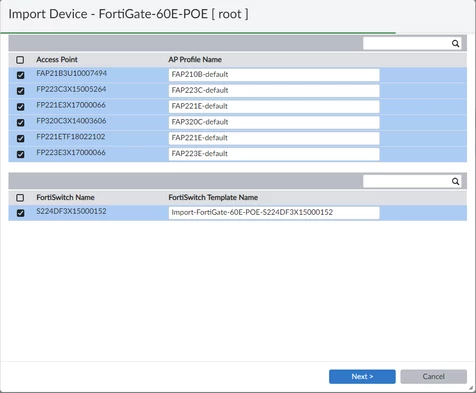Edit the FAP223E-default profile name field
This screenshot has height=393, width=476.
(274, 154)
